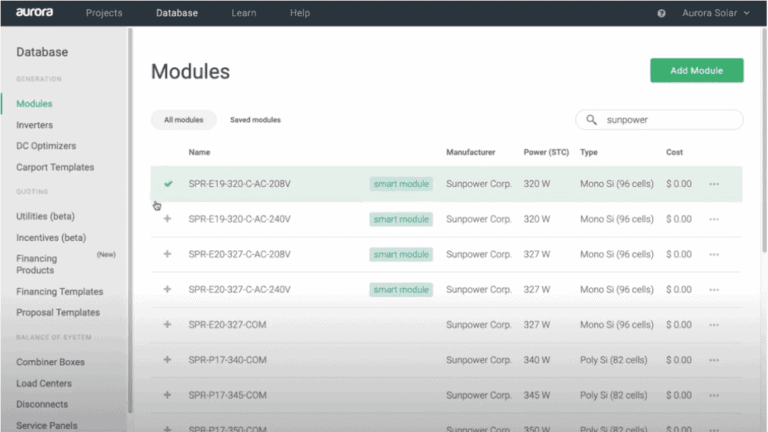Viewport: 768px width, 432px height.
Task: Open Combiner Boxes in the sidebar
Action: coord(50,362)
